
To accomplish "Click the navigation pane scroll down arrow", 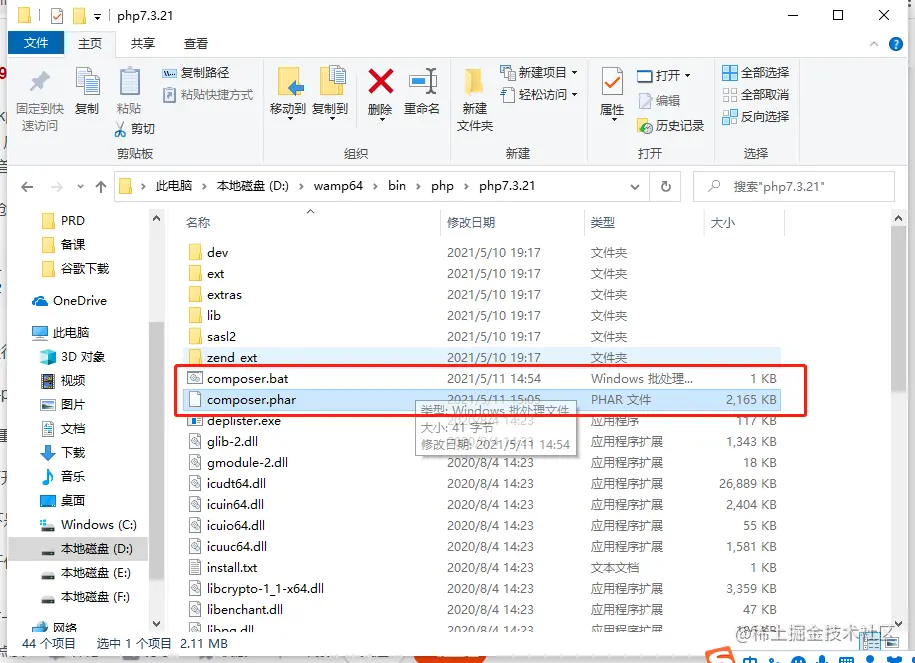I will click(156, 624).
